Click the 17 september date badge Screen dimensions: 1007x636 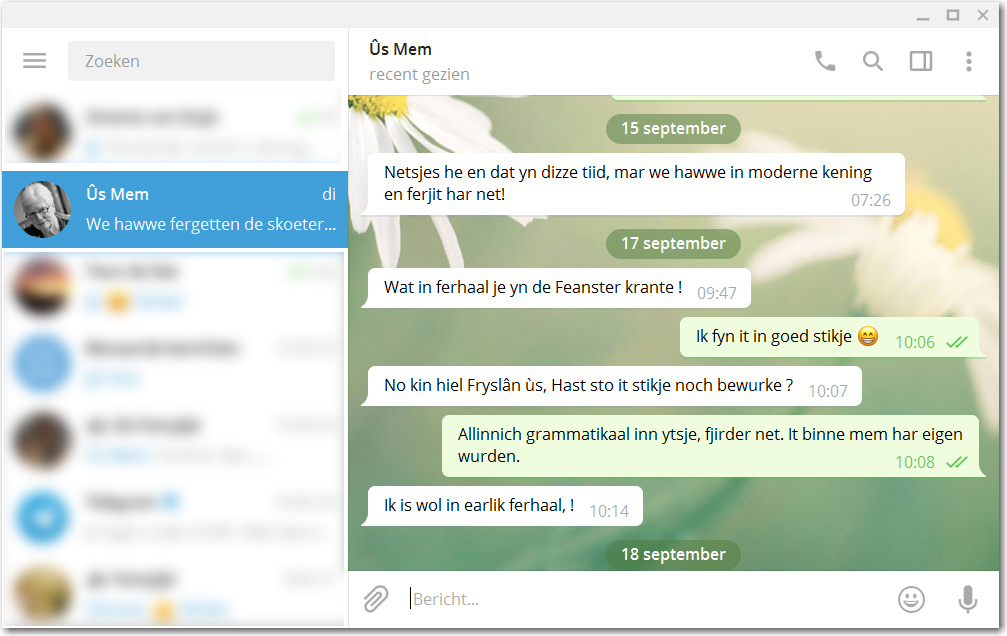coord(673,243)
